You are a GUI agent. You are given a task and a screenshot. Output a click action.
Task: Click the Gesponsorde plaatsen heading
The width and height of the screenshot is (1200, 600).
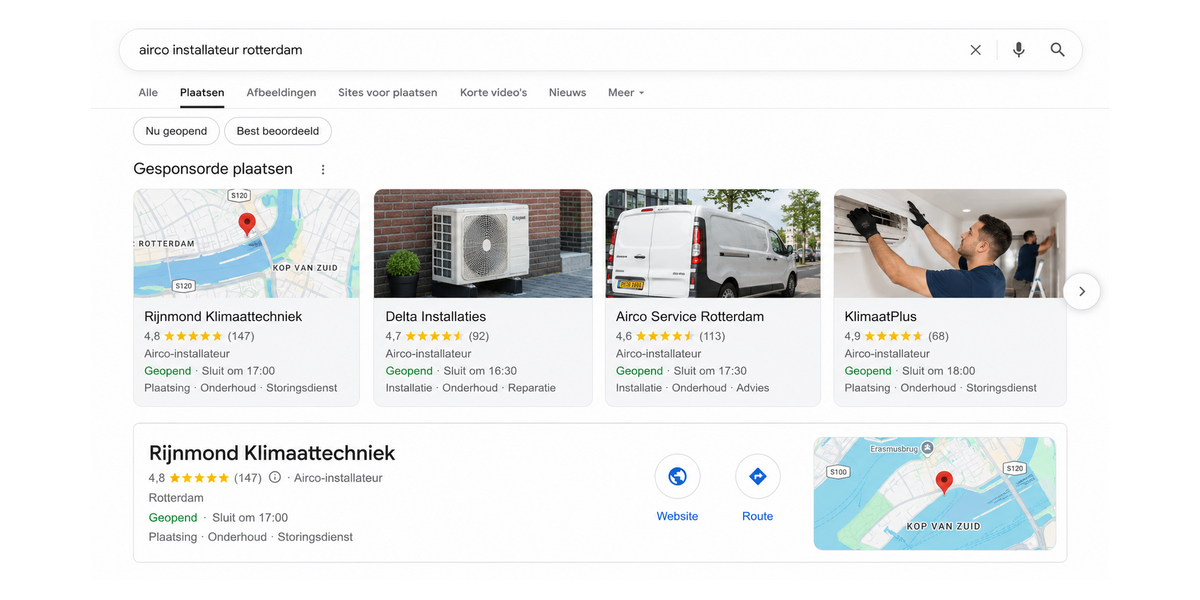coord(213,169)
